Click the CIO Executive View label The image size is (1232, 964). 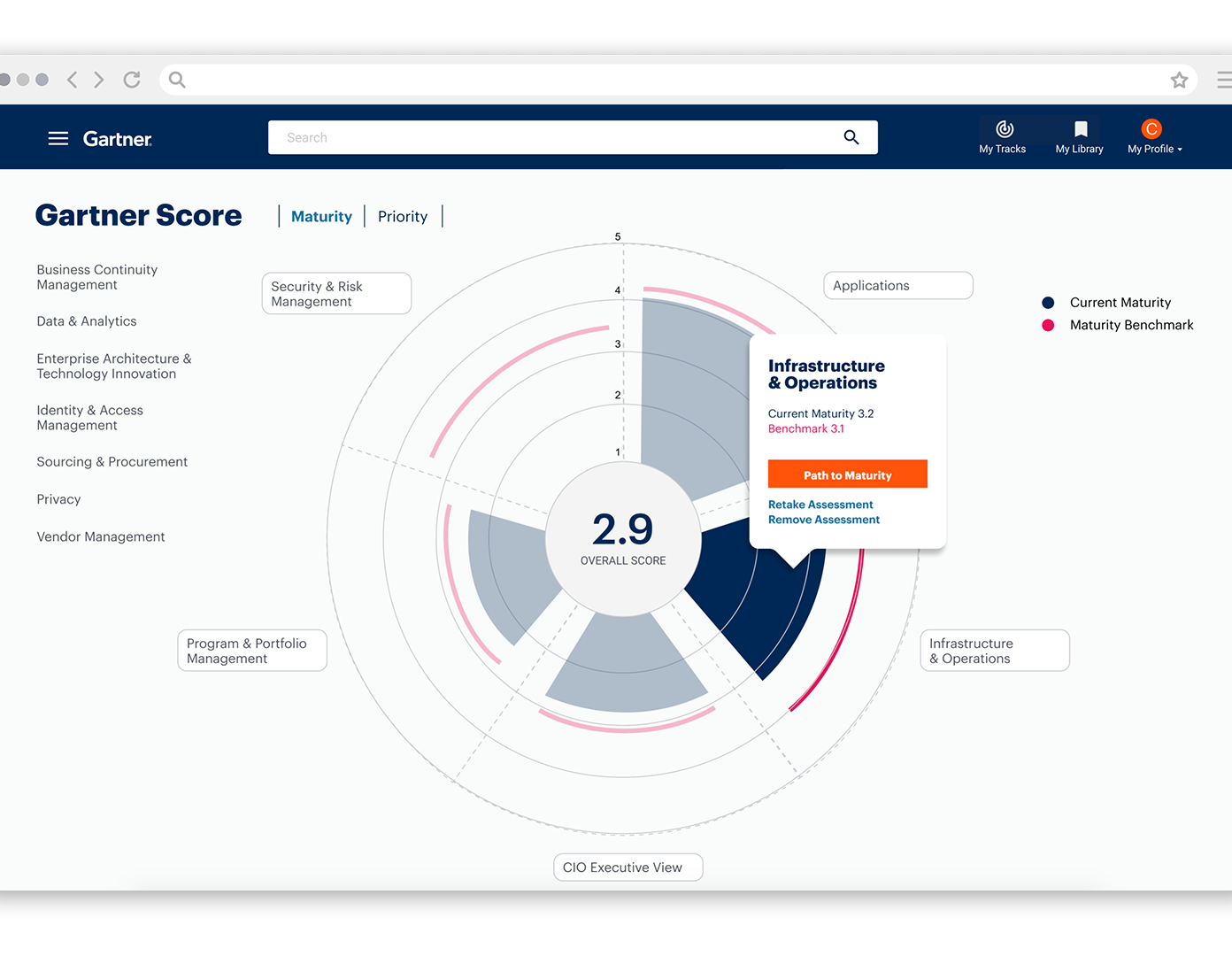tap(628, 868)
